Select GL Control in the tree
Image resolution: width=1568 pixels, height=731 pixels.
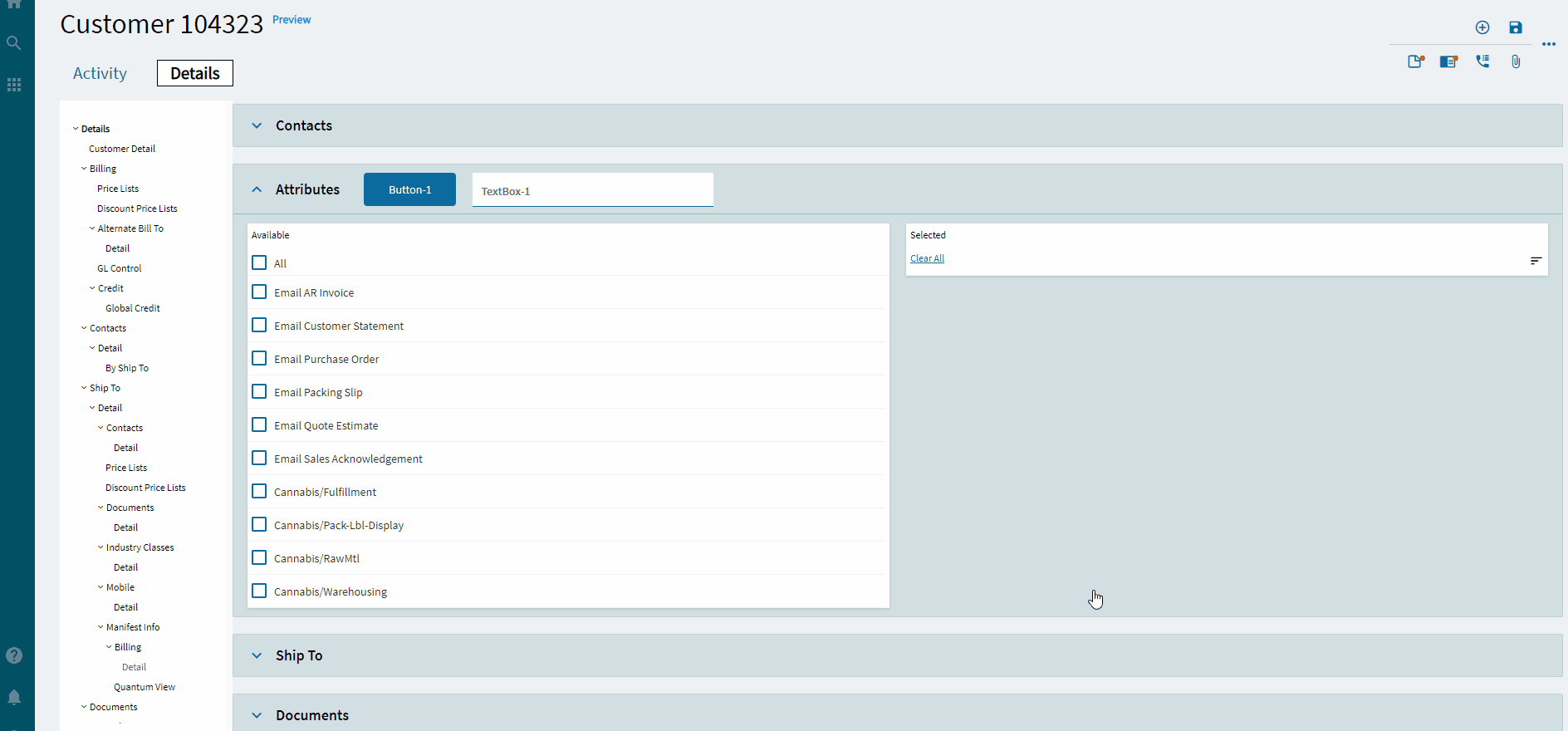120,268
